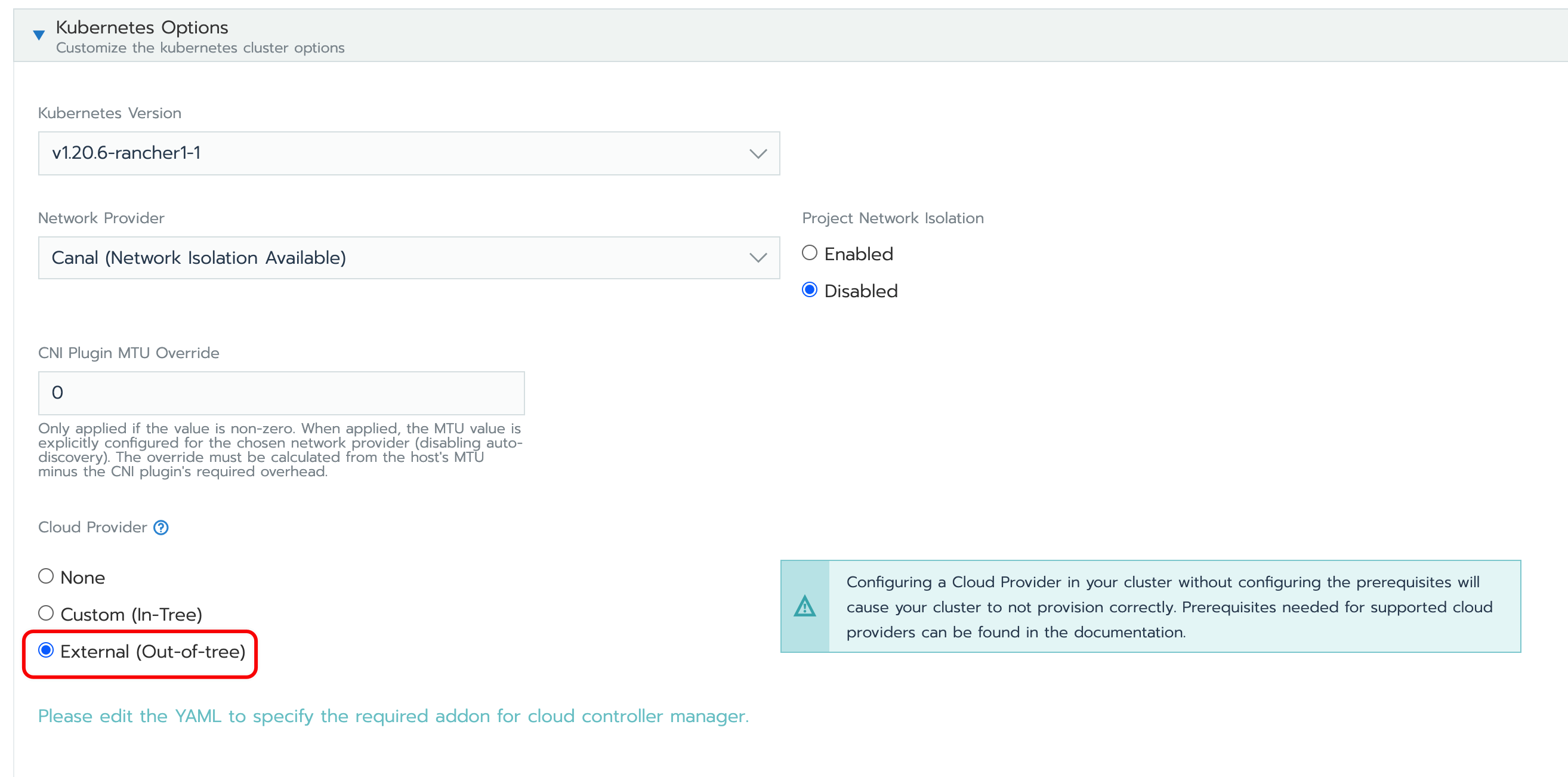
Task: Click the edit YAML addon message link
Action: [393, 716]
